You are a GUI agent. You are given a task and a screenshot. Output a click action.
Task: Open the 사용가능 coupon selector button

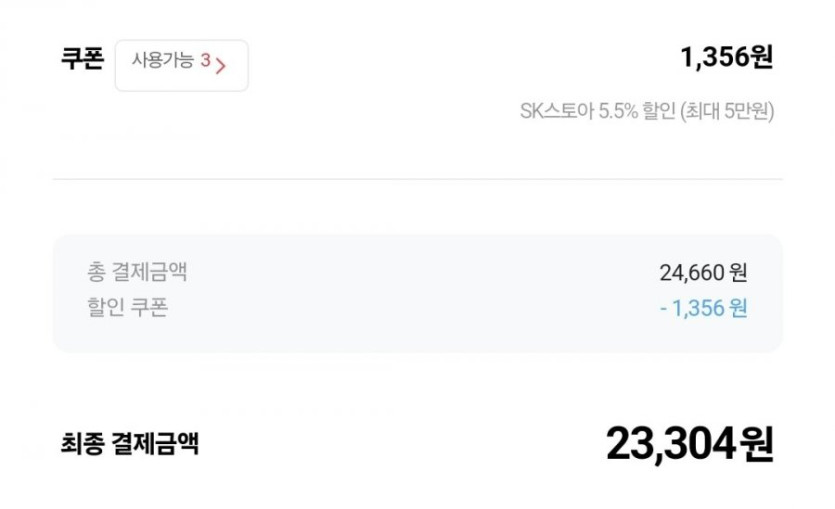pos(181,65)
